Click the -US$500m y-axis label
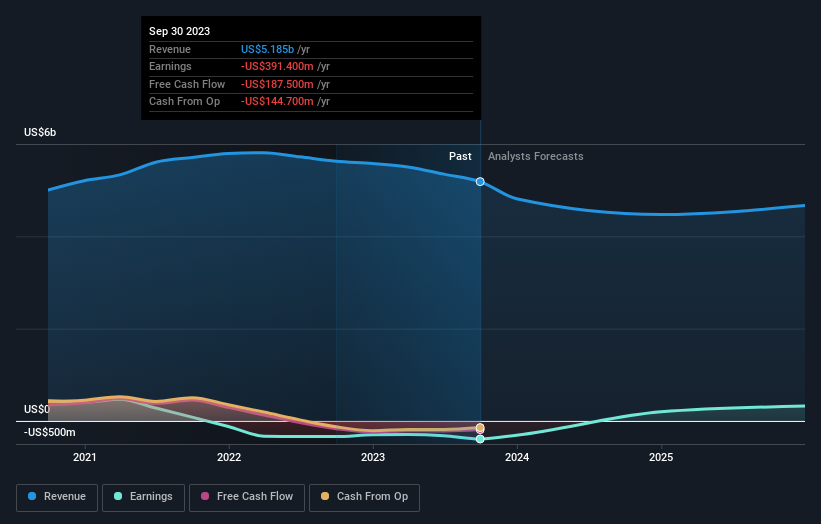The height and width of the screenshot is (524, 821). (50, 432)
